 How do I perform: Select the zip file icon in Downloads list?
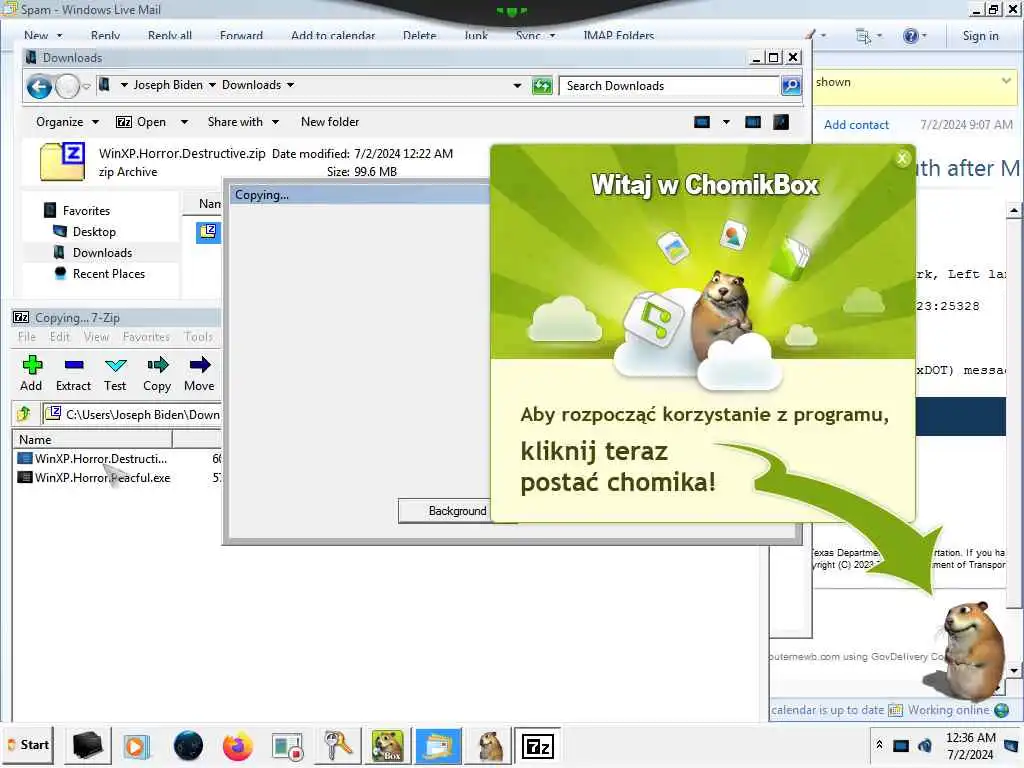tap(208, 232)
